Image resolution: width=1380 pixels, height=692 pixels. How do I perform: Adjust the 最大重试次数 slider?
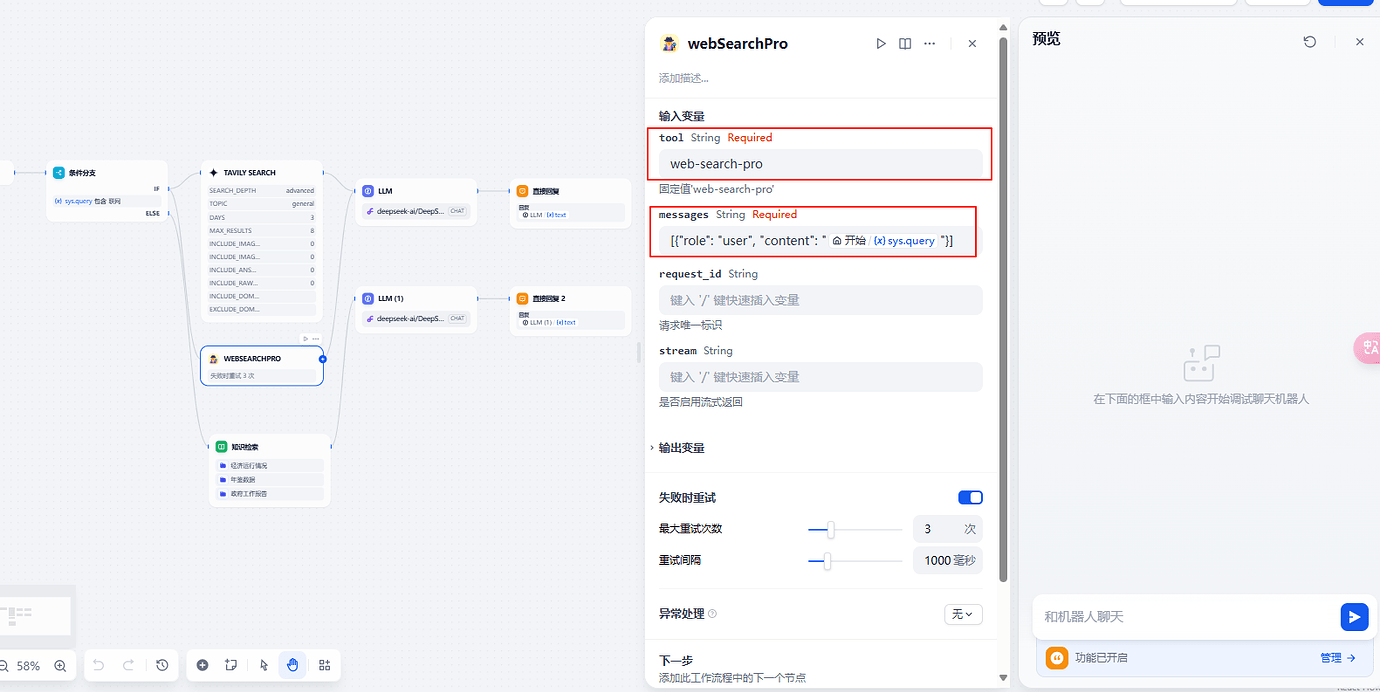[855, 529]
